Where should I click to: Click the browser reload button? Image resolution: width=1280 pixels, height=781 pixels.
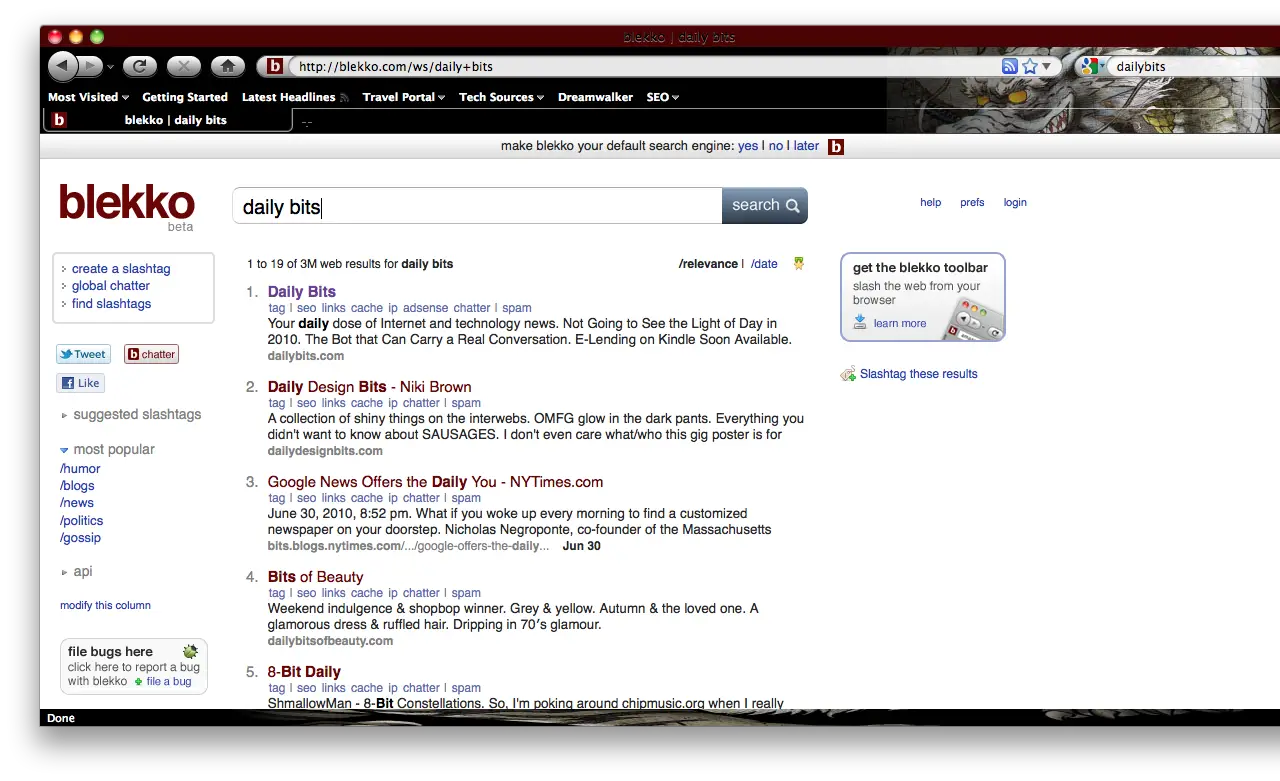click(139, 66)
